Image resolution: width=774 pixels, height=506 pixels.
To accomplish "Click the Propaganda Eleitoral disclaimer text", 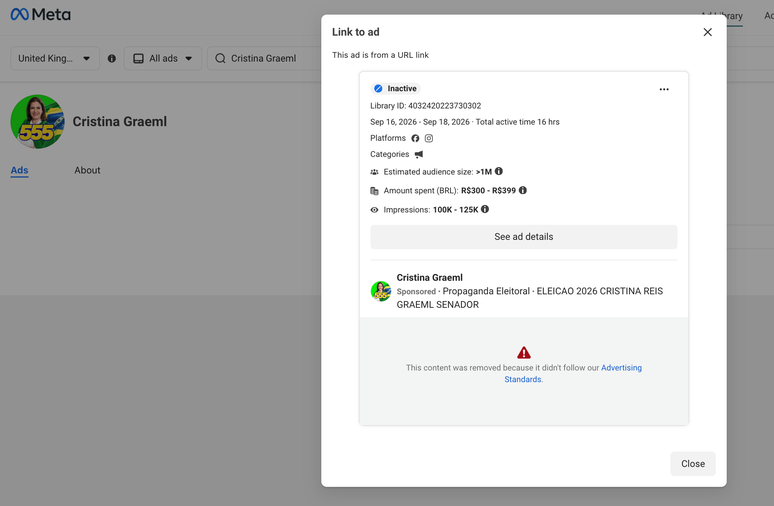I will 486,291.
